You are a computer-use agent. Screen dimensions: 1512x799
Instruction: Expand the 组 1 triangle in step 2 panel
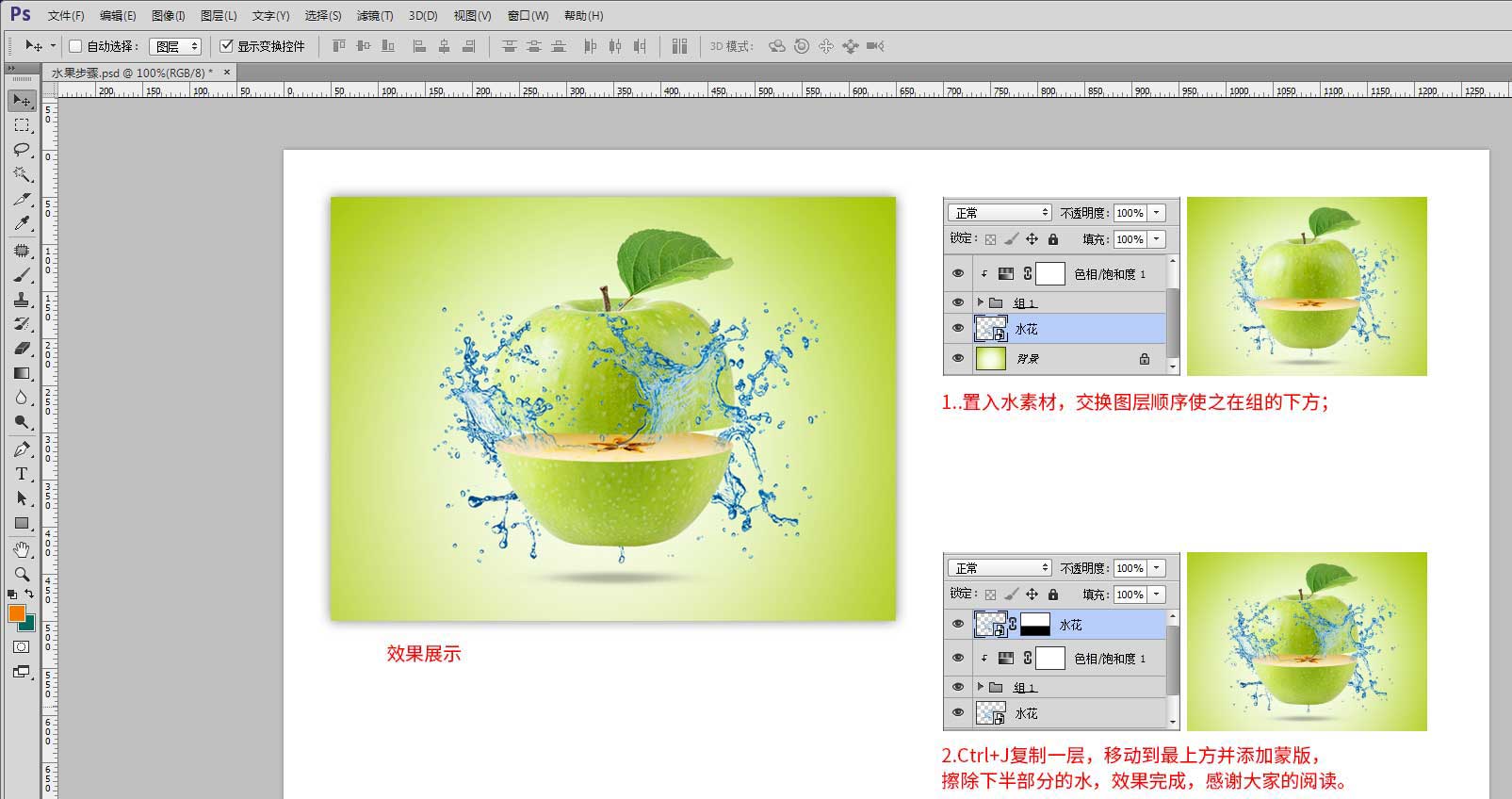click(x=981, y=687)
